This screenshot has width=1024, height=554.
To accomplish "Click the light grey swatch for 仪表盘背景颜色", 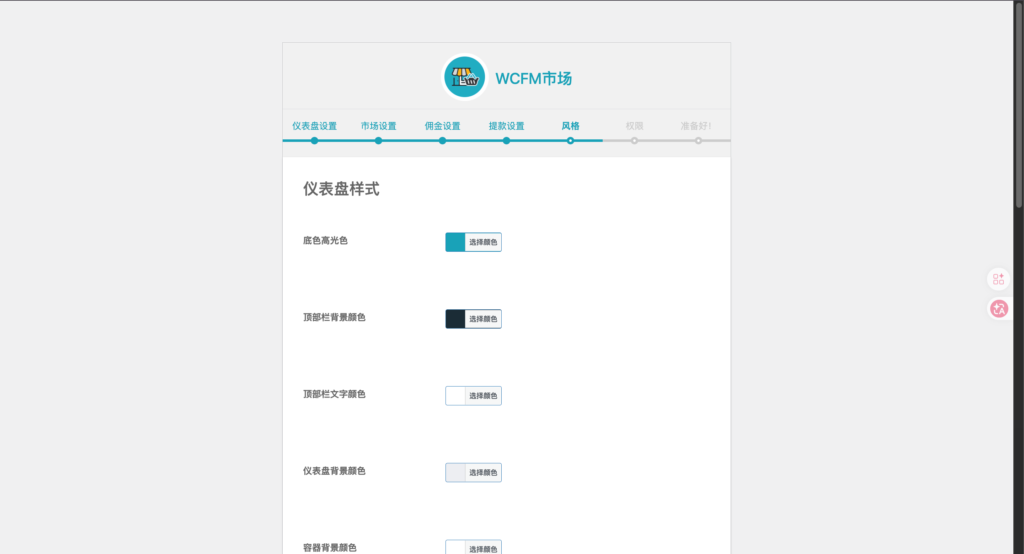I will (x=455, y=472).
